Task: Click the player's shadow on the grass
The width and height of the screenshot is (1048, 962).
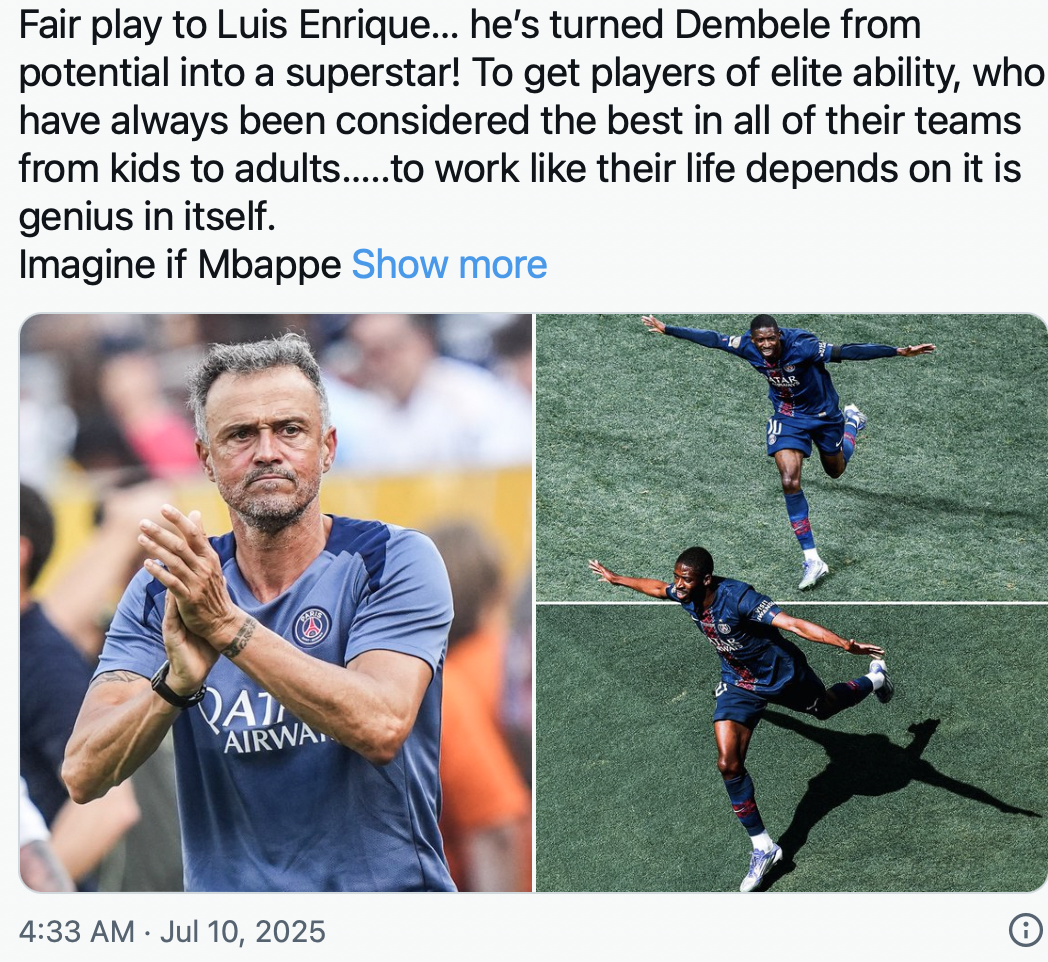Action: pos(896,775)
